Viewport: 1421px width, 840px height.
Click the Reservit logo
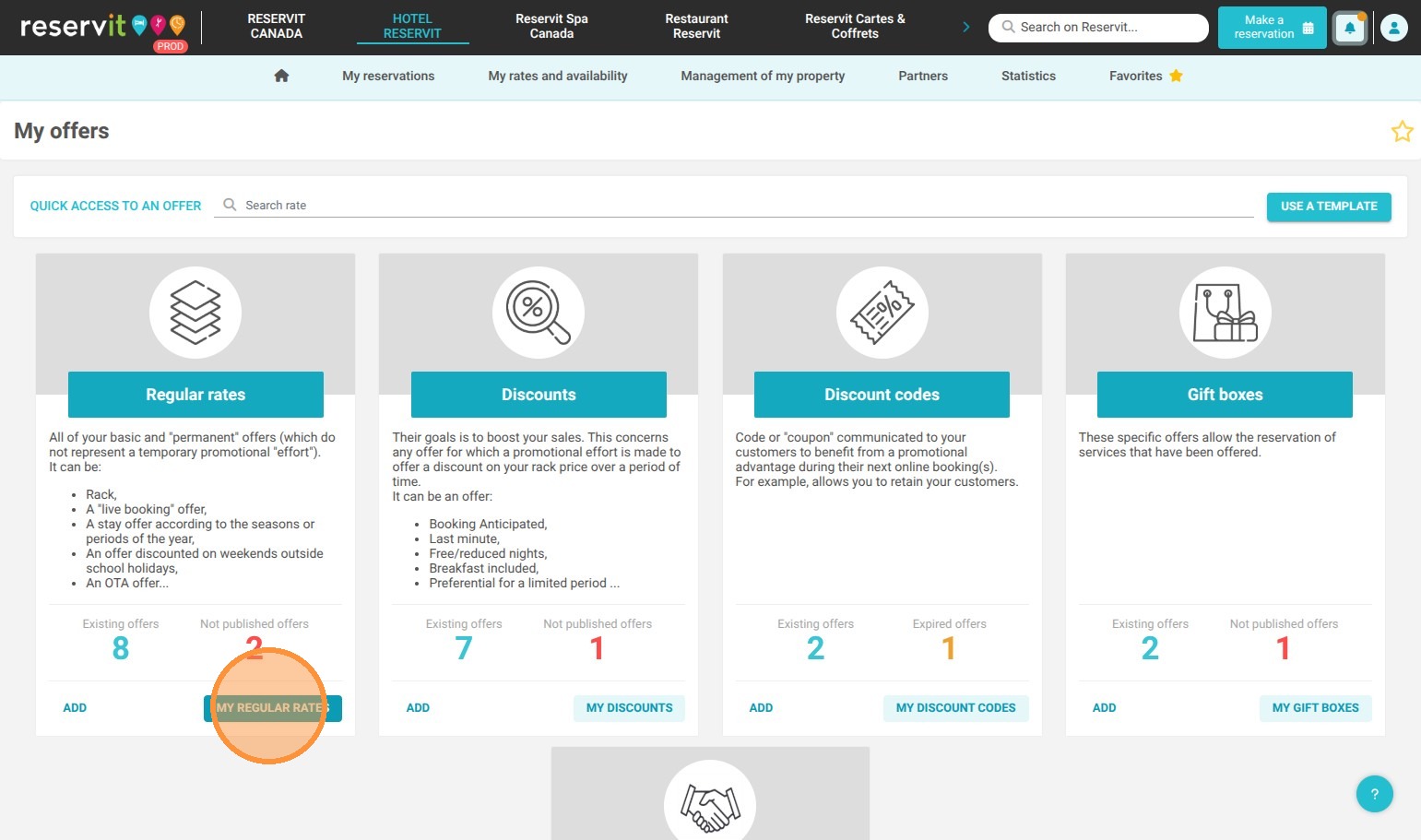click(x=102, y=28)
